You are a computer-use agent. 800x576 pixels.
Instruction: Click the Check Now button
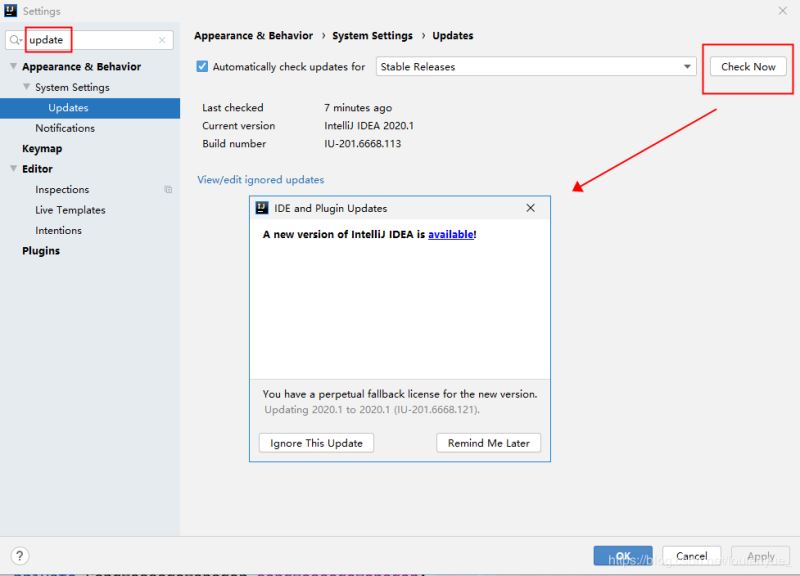[x=748, y=66]
